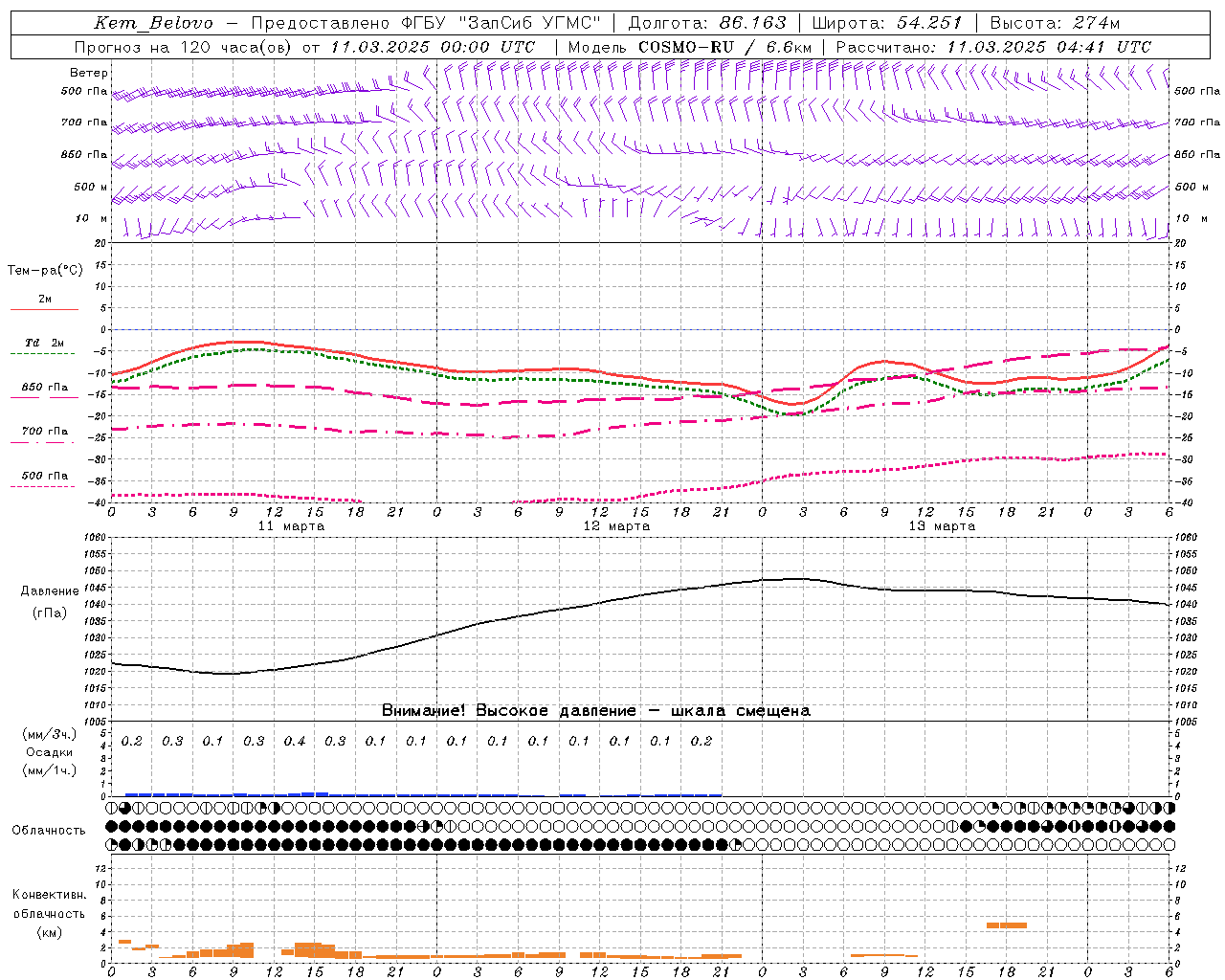Click the 700 гПа temperature legend entry
Screen dimensions: 1225x980
[45, 431]
